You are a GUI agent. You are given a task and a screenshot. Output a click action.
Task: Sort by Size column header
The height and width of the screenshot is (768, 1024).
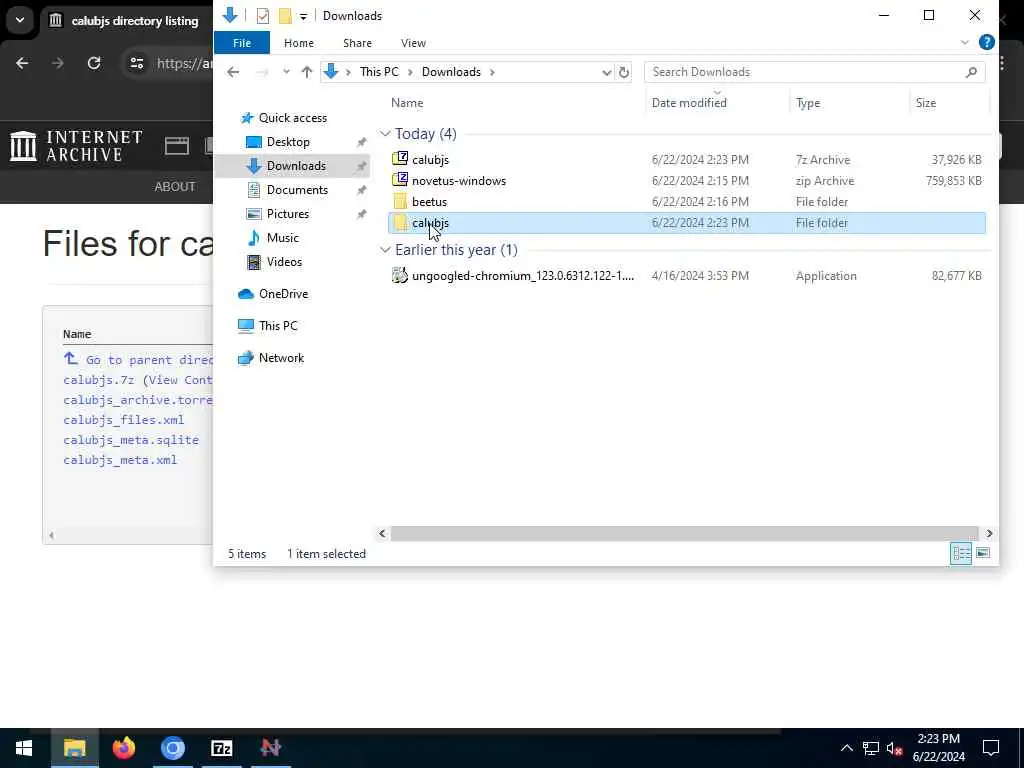(925, 103)
